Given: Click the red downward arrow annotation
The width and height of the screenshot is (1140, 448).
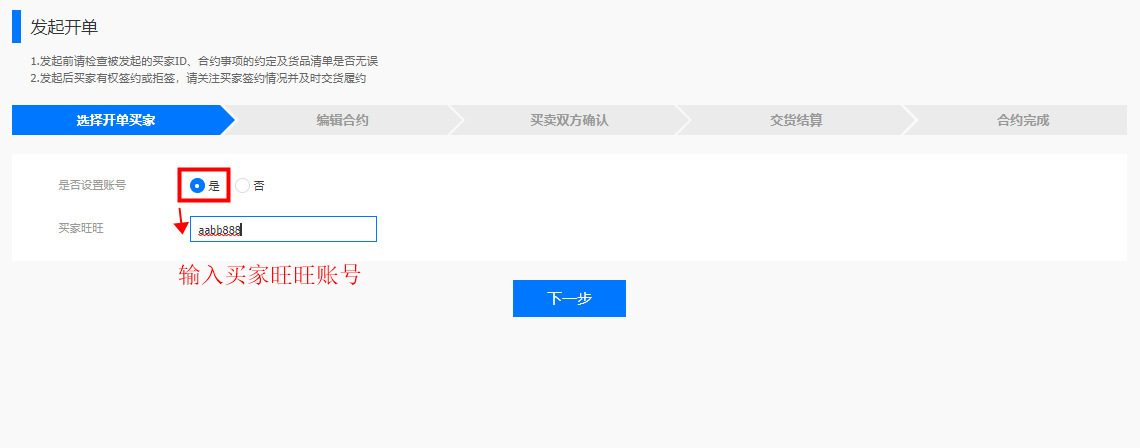Looking at the screenshot, I should pyautogui.click(x=181, y=222).
